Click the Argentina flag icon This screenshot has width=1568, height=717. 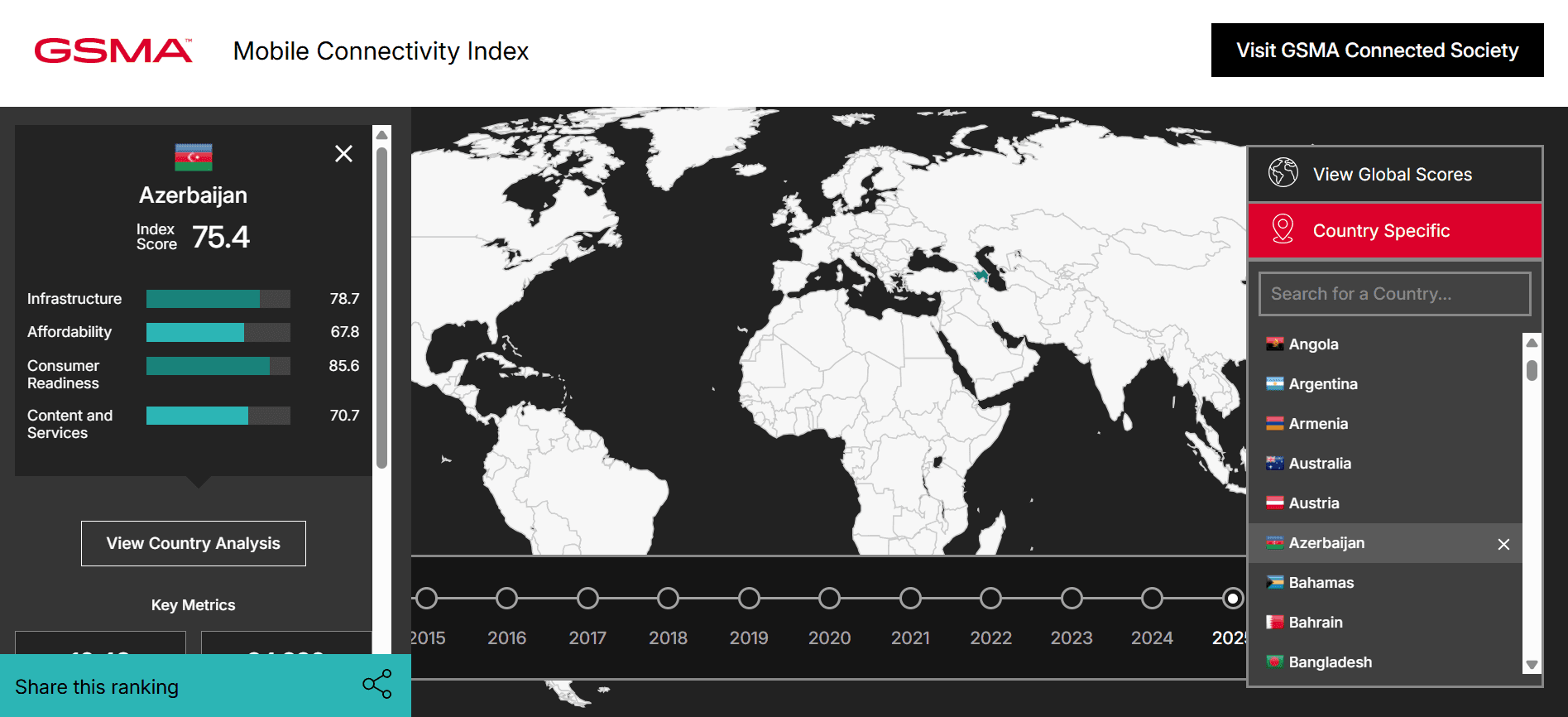point(1275,383)
